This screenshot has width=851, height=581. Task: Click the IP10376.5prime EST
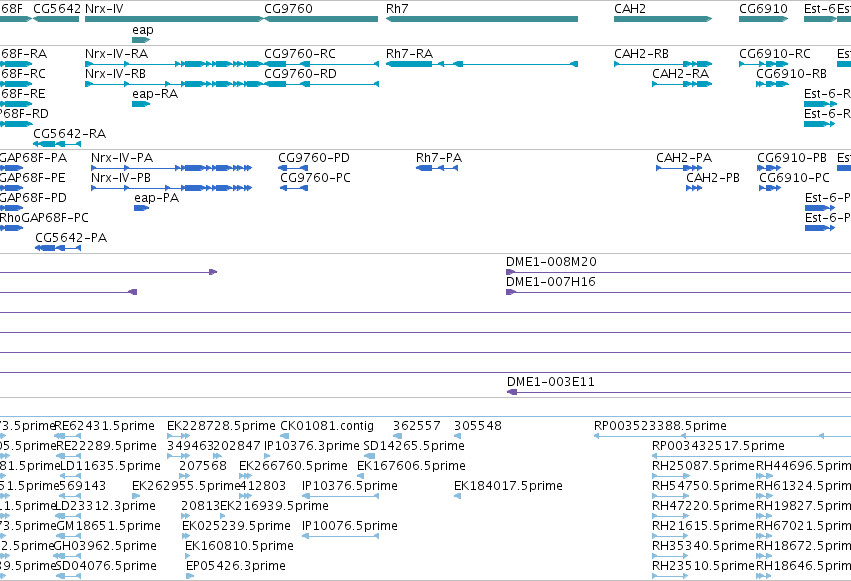coord(340,496)
